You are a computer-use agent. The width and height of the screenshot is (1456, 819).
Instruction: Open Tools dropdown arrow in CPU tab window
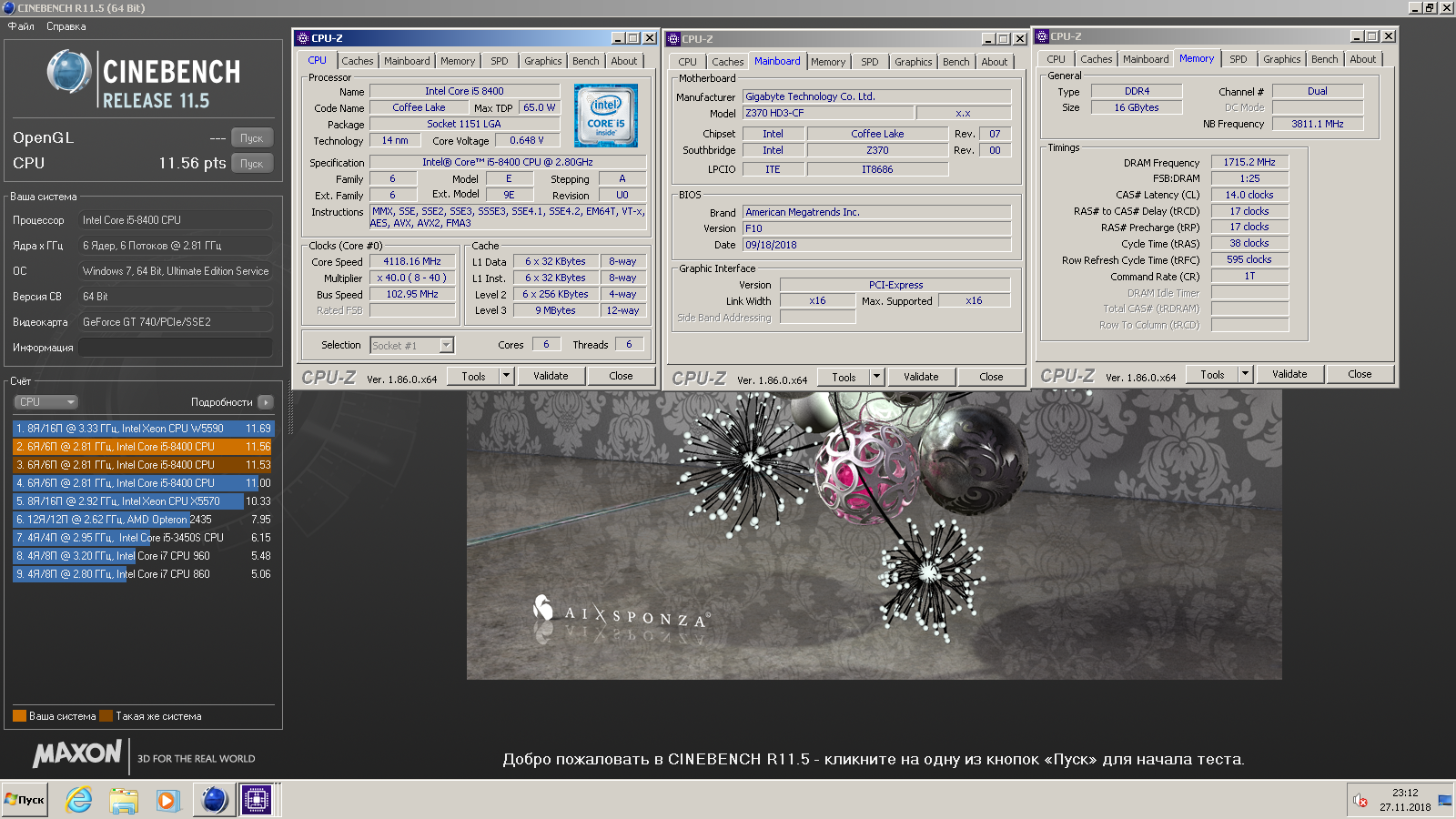coord(507,376)
